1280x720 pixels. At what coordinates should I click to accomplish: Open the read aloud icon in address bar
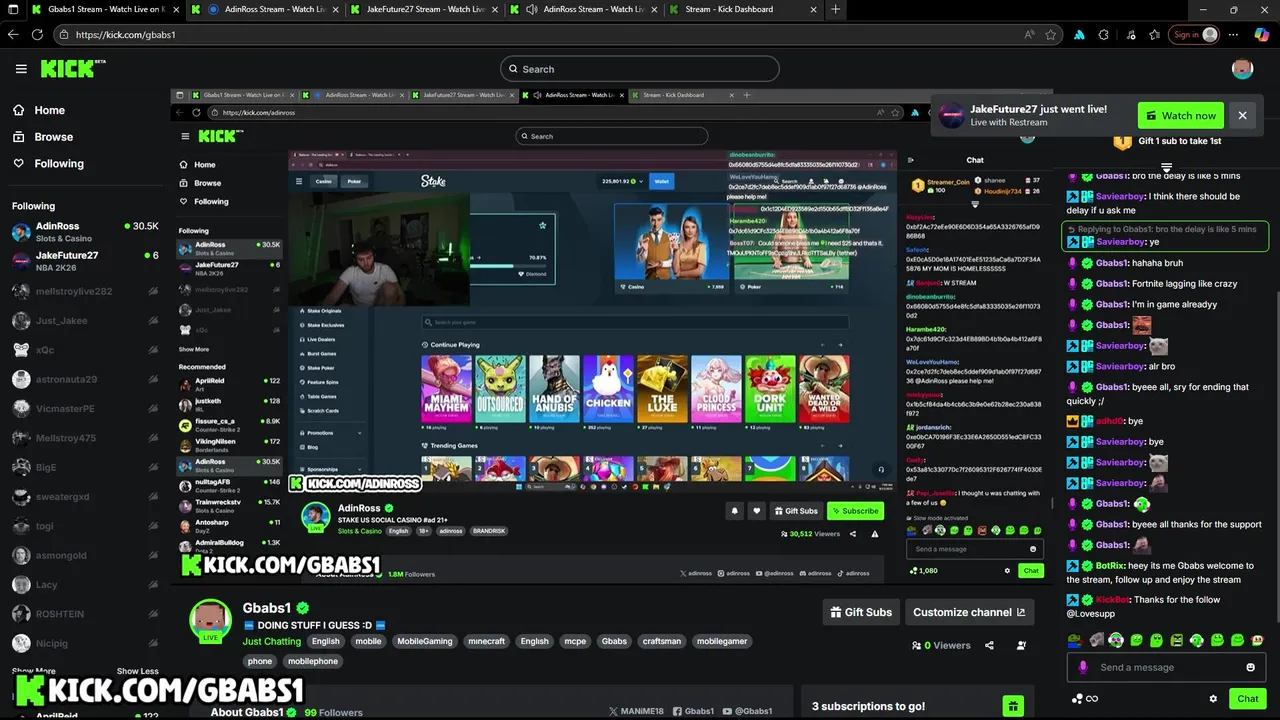(x=1028, y=34)
